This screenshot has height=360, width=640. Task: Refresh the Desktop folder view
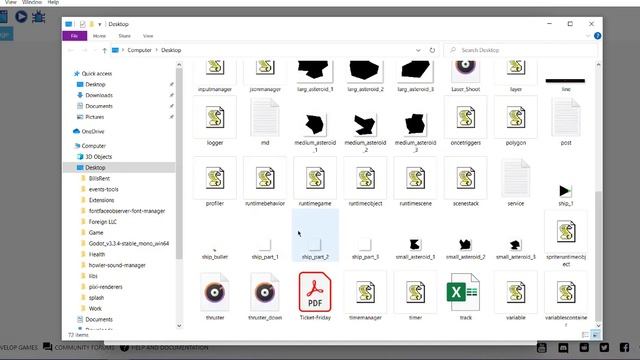(x=432, y=50)
